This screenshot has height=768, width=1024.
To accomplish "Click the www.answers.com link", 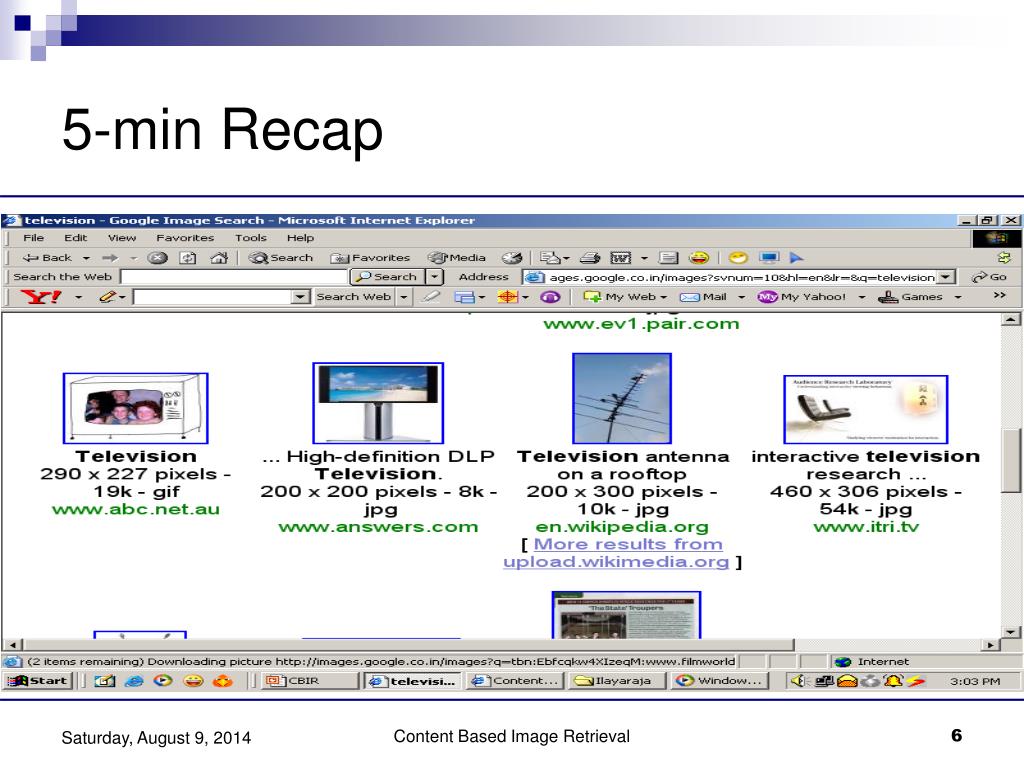I will (x=378, y=527).
